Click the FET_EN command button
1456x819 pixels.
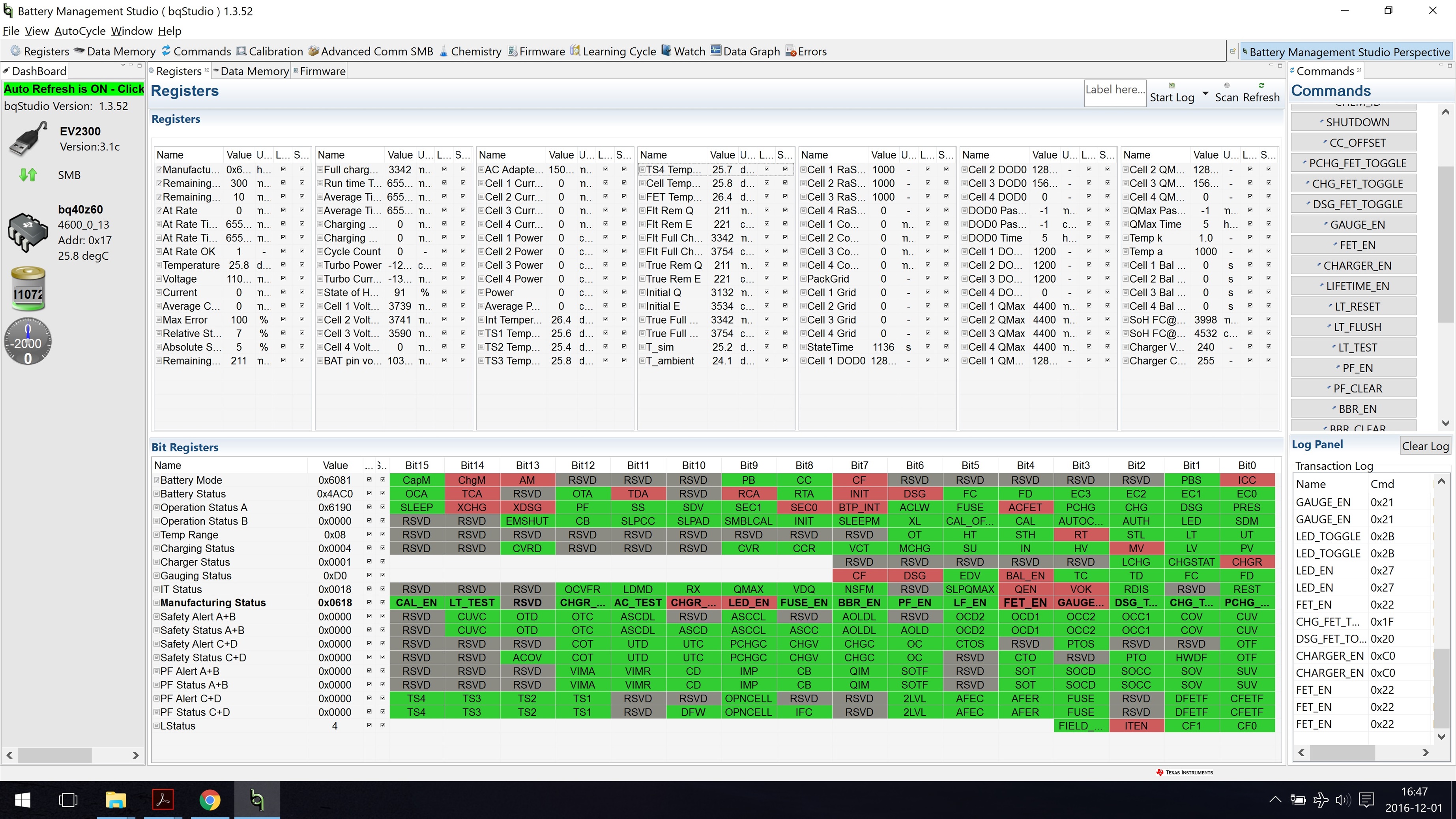pyautogui.click(x=1354, y=245)
